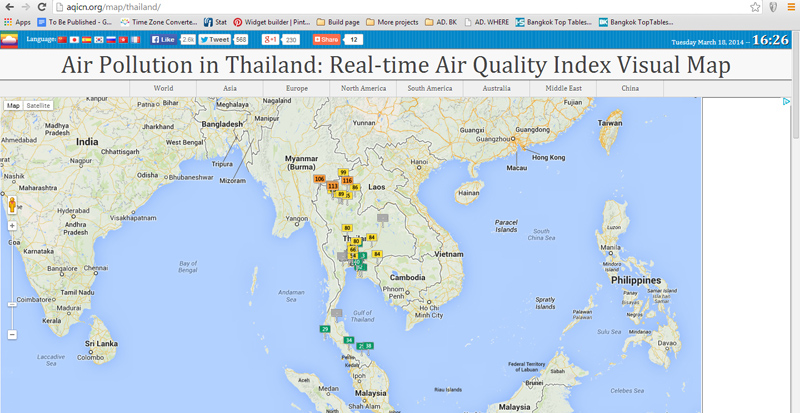Switch the site language with the South Korea flag
Image resolution: width=800 pixels, height=413 pixels.
(x=99, y=39)
